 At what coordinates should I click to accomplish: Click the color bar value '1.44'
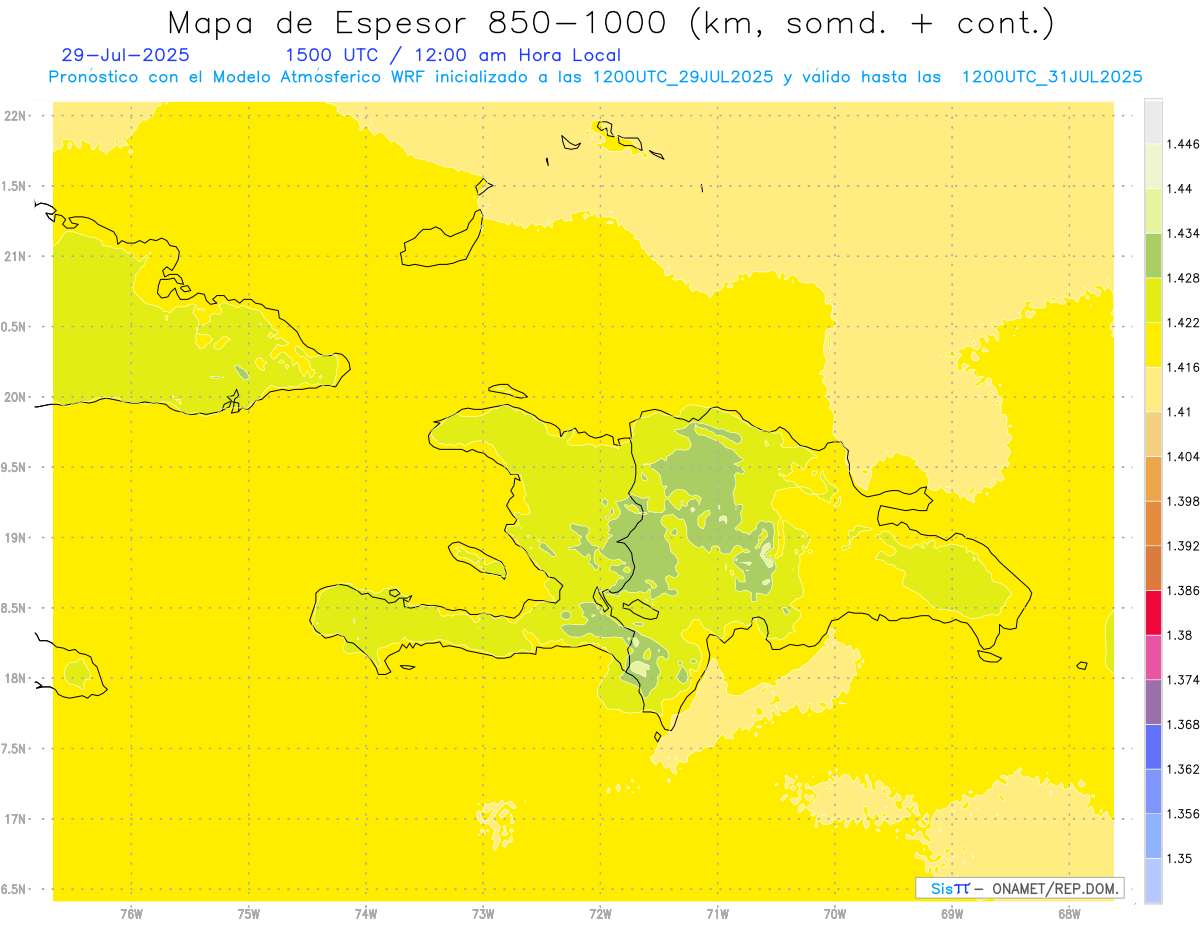pyautogui.click(x=1181, y=189)
